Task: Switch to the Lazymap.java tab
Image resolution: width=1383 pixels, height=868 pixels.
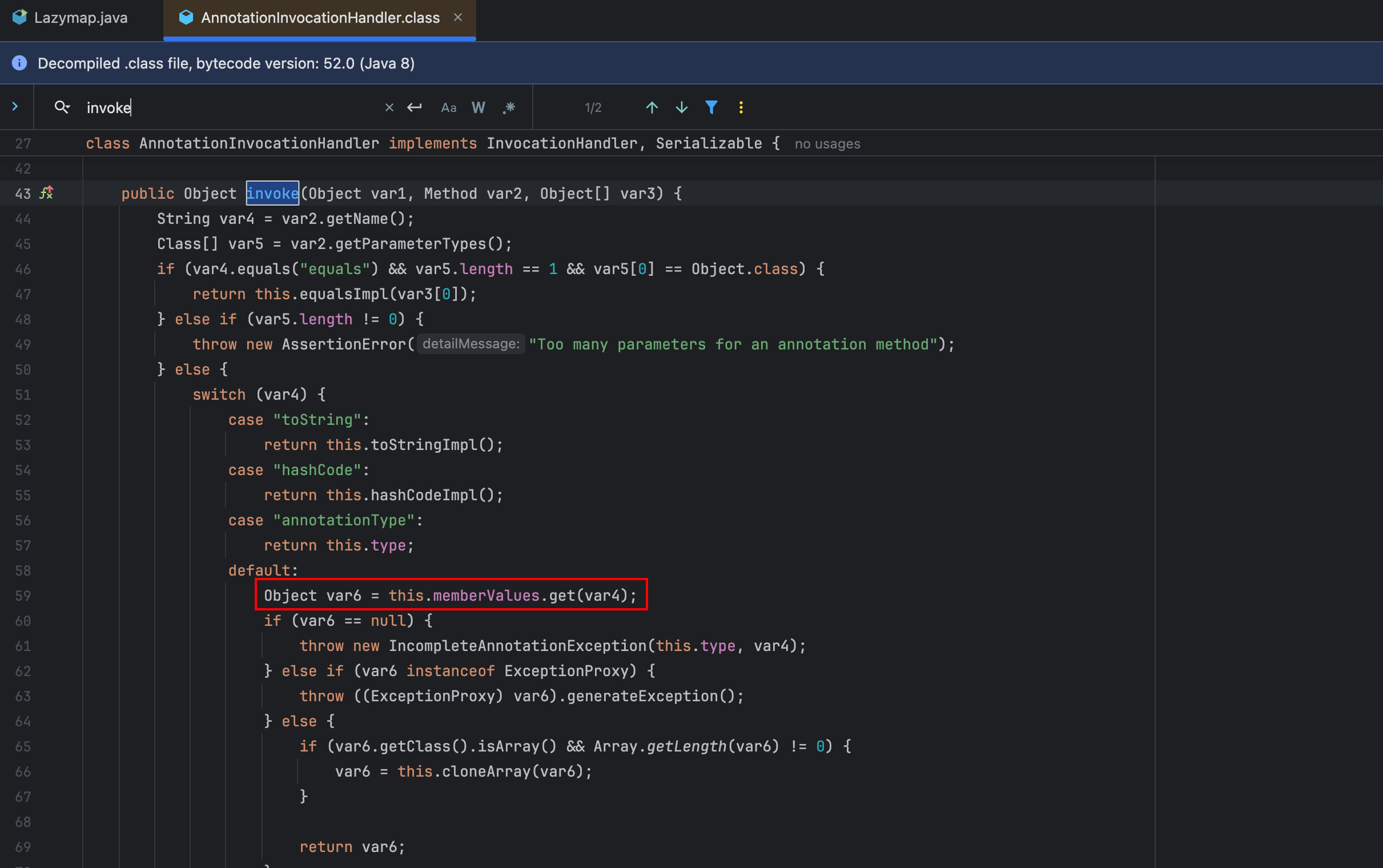Action: click(x=70, y=18)
